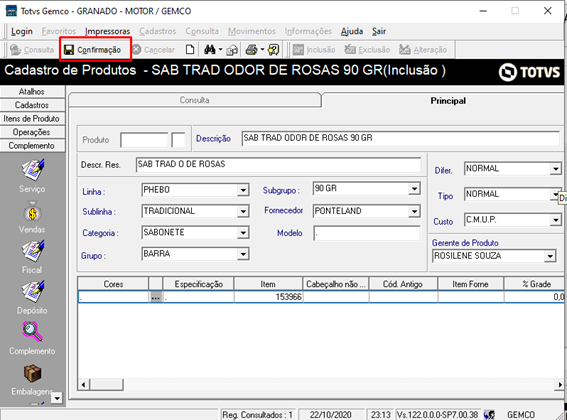Open the Ajuda menu
567x420 pixels.
click(x=351, y=31)
